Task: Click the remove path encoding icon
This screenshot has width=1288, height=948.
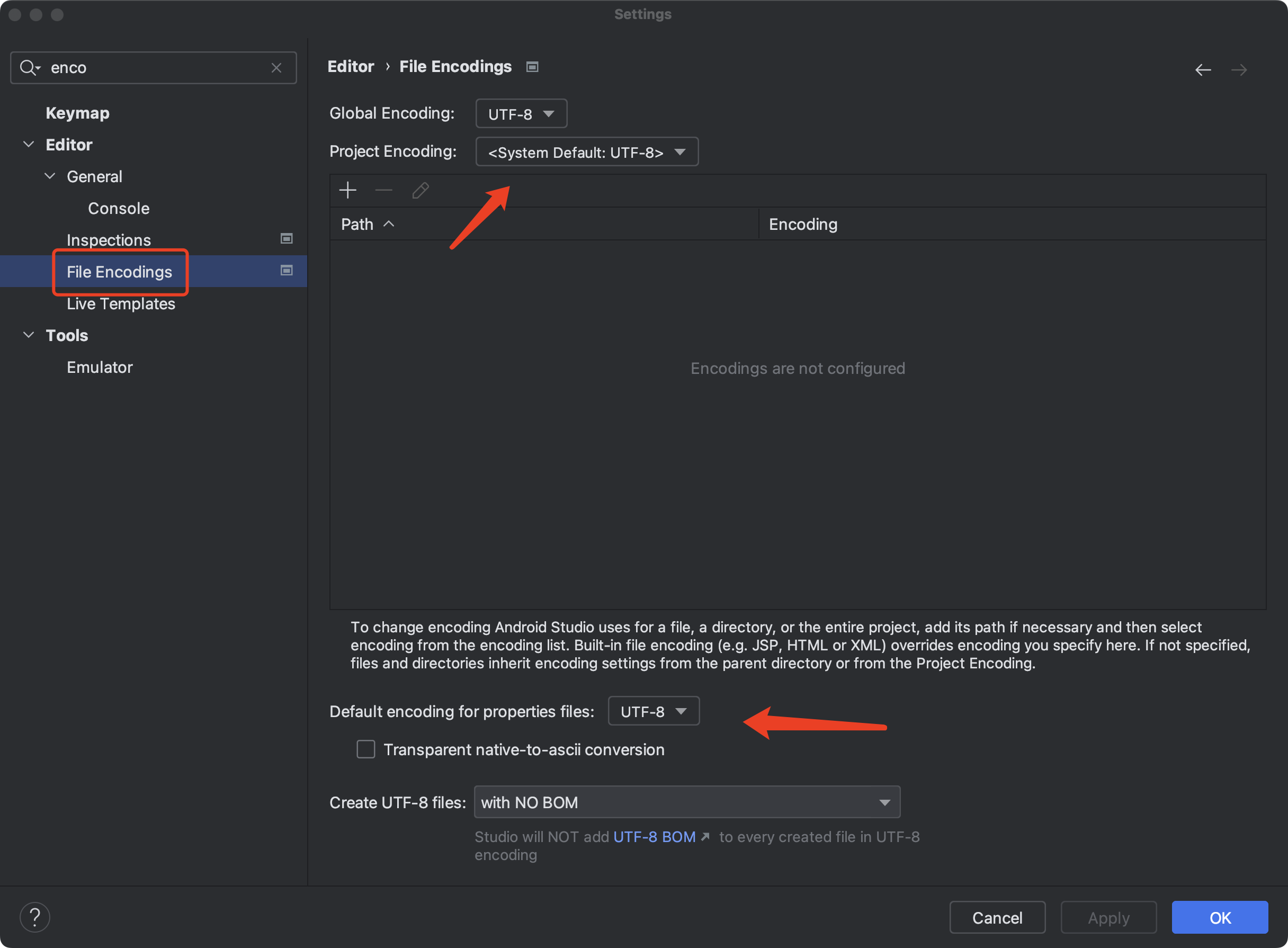Action: tap(384, 191)
